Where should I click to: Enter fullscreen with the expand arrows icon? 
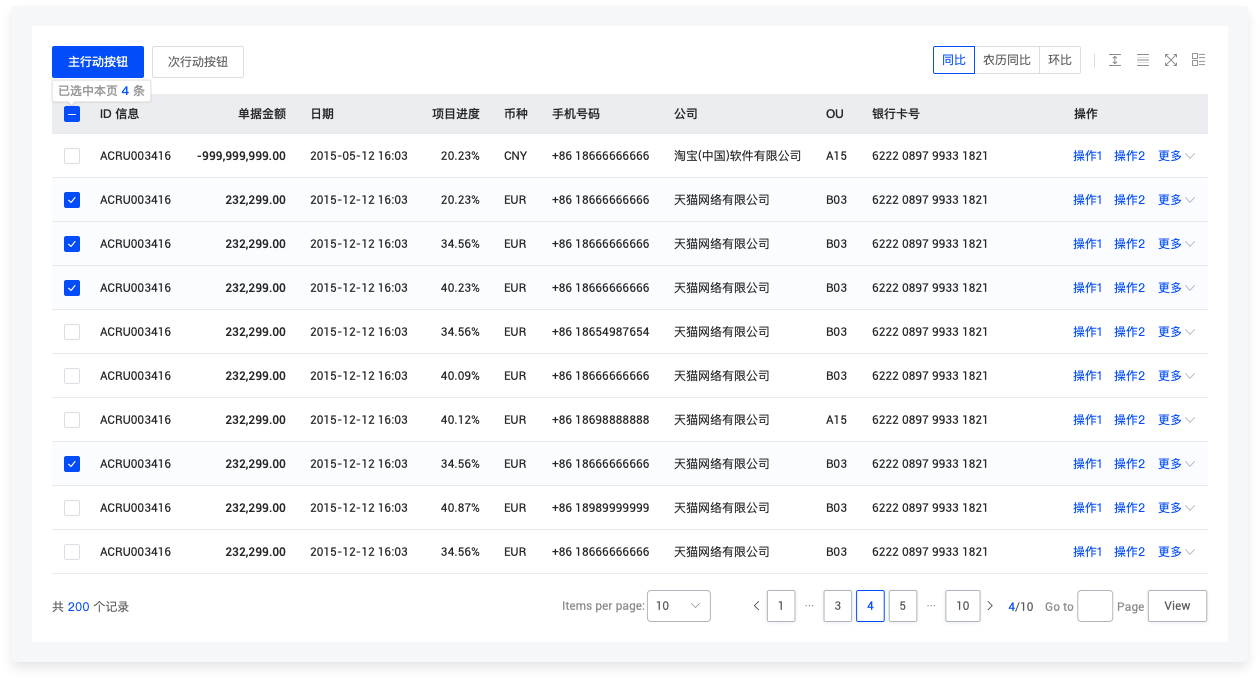click(1171, 60)
